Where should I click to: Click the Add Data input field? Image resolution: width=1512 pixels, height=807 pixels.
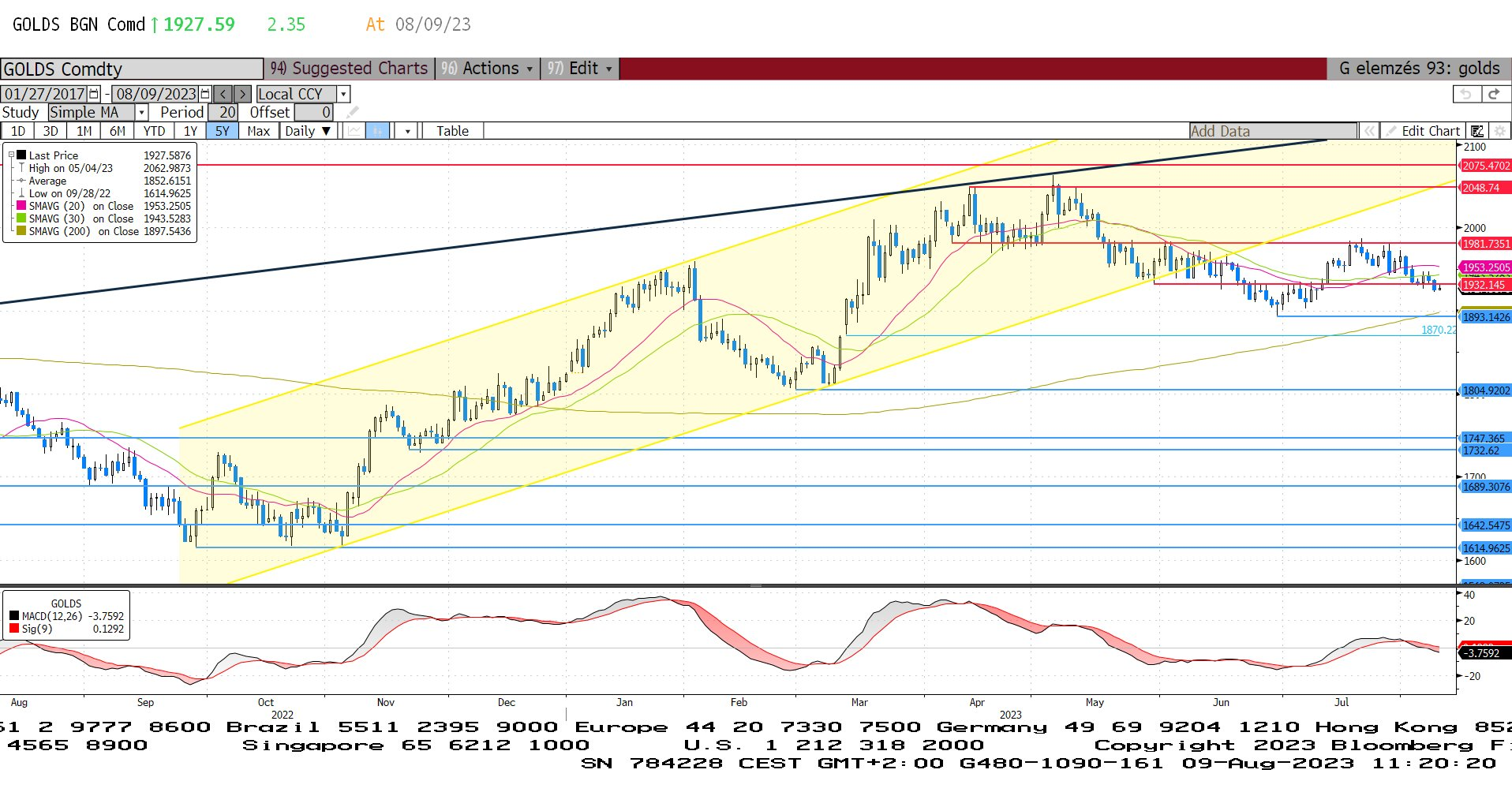[1273, 131]
